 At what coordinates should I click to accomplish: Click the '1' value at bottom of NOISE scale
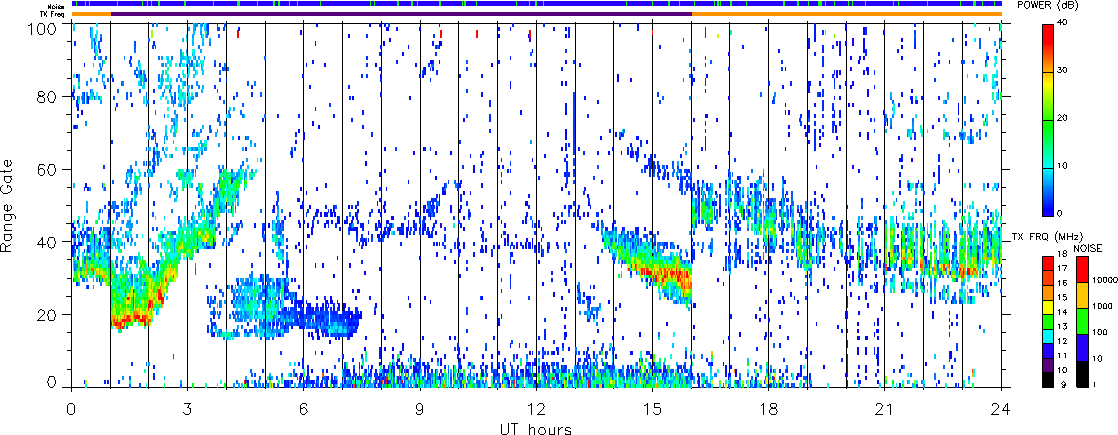(1094, 384)
